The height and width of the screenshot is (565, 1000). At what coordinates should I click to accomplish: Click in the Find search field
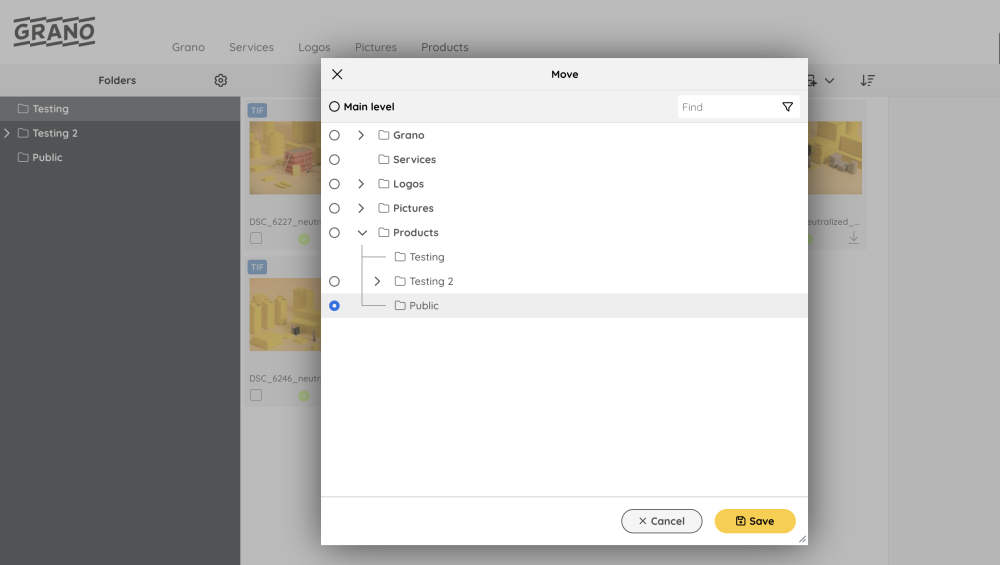click(x=729, y=107)
